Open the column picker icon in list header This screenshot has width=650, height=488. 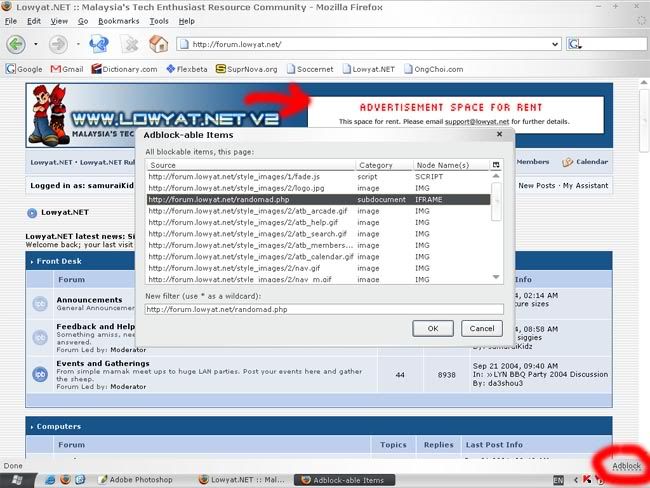coord(496,165)
